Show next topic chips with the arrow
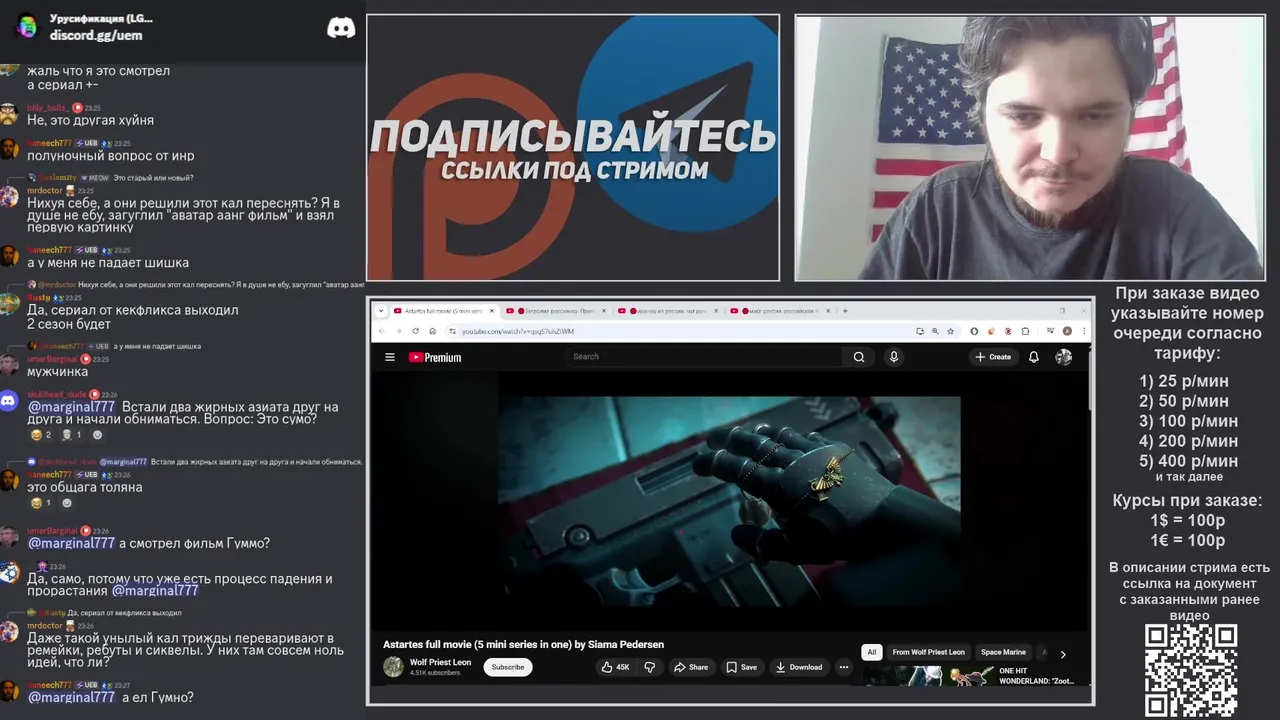The image size is (1280, 720). [1063, 654]
